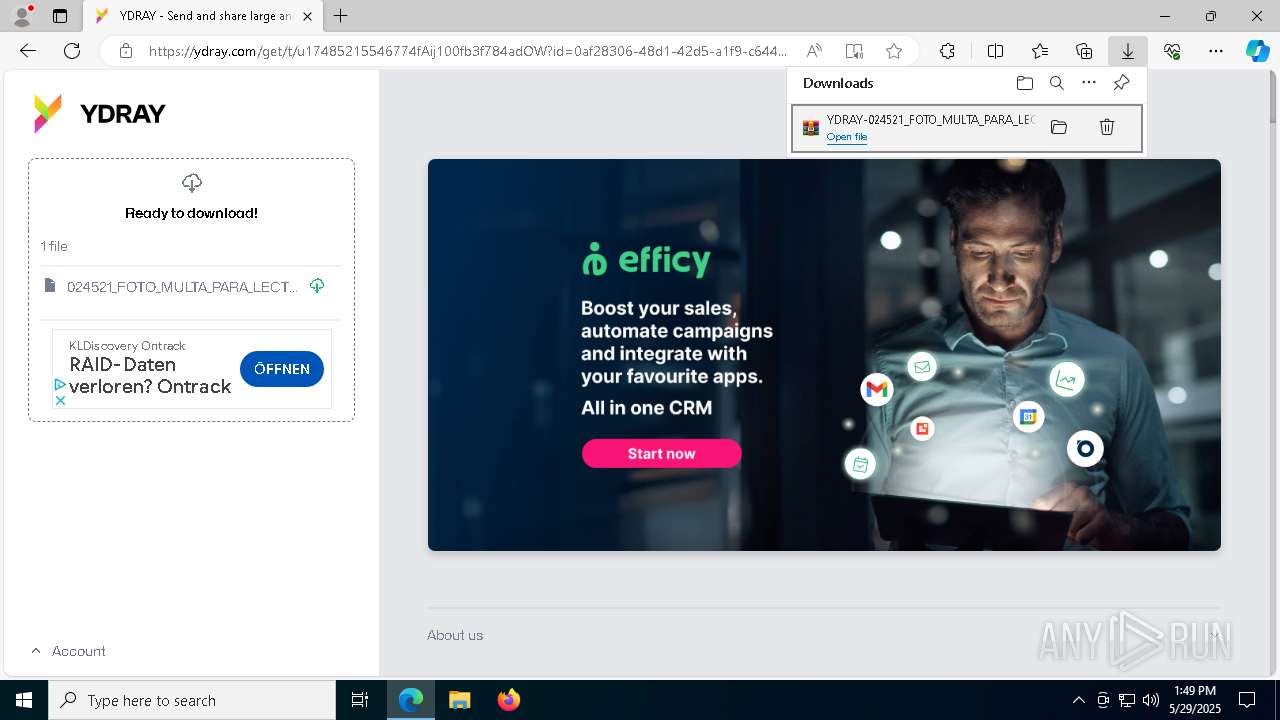This screenshot has height=720, width=1280.
Task: Toggle the Downloads toolbar button
Action: click(1128, 51)
